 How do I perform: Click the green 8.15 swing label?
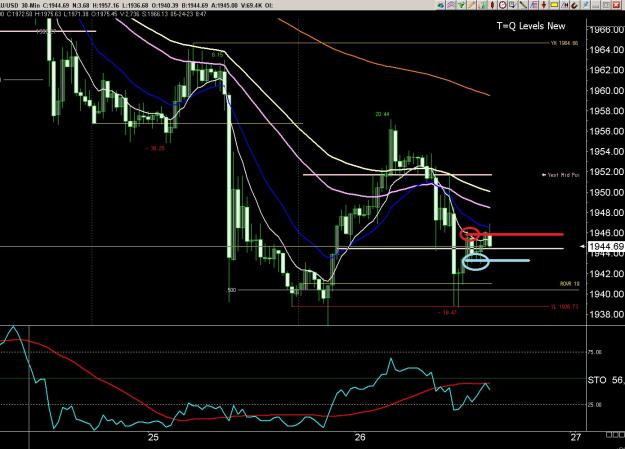[x=217, y=55]
